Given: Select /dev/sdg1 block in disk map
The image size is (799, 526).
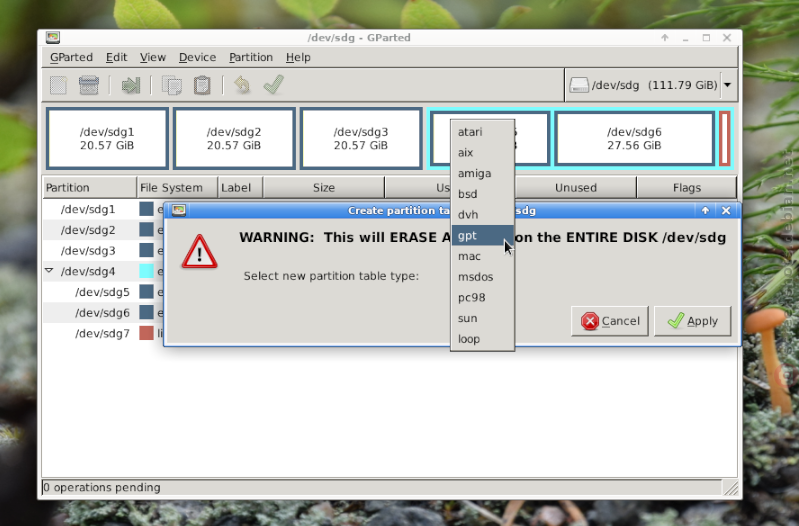Looking at the screenshot, I should point(107,139).
